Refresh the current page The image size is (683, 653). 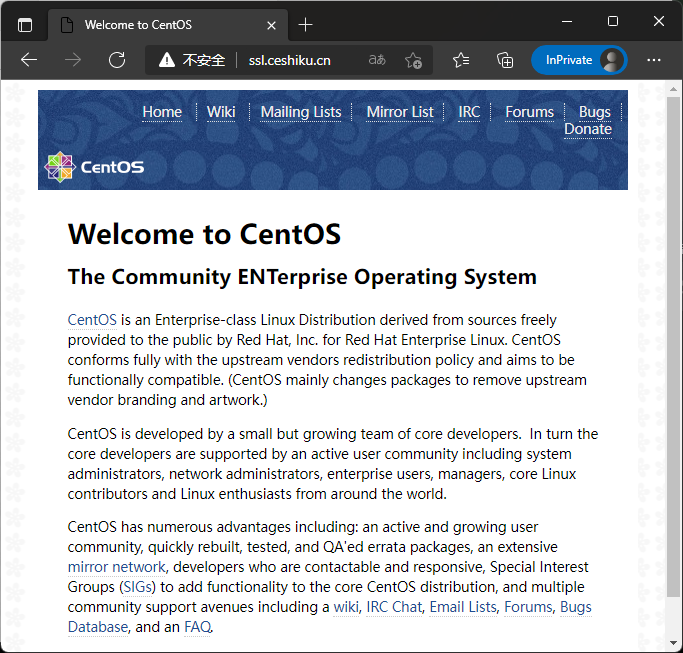[x=117, y=60]
